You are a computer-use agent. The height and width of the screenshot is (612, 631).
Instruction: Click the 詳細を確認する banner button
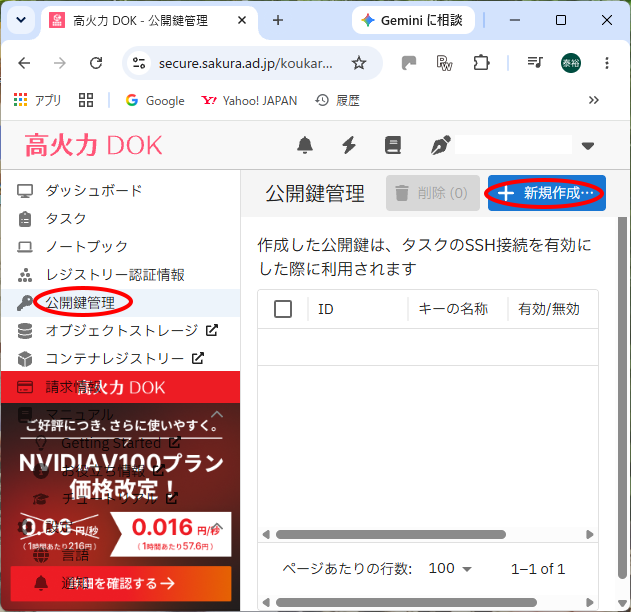(121, 583)
